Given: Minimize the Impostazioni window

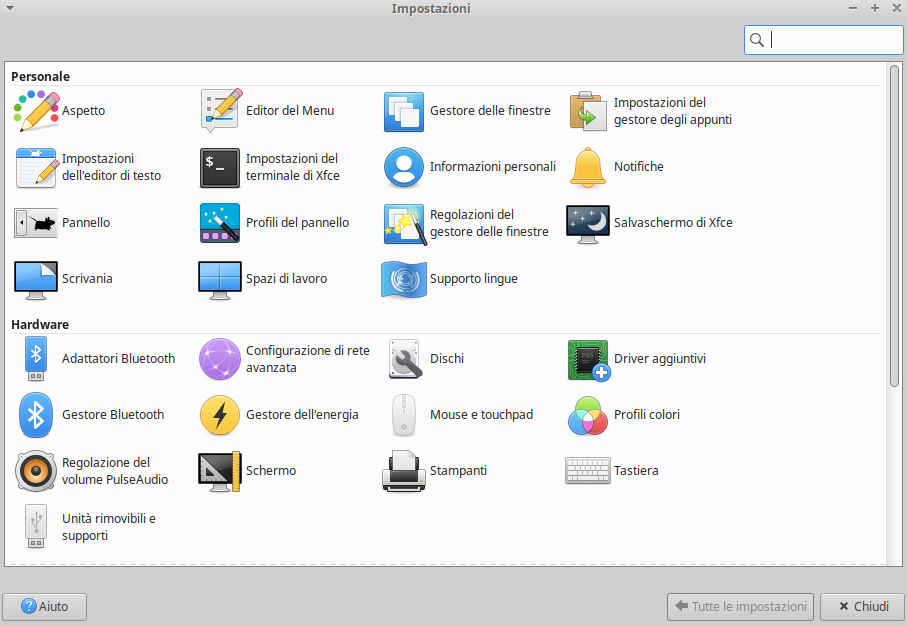Looking at the screenshot, I should [853, 8].
